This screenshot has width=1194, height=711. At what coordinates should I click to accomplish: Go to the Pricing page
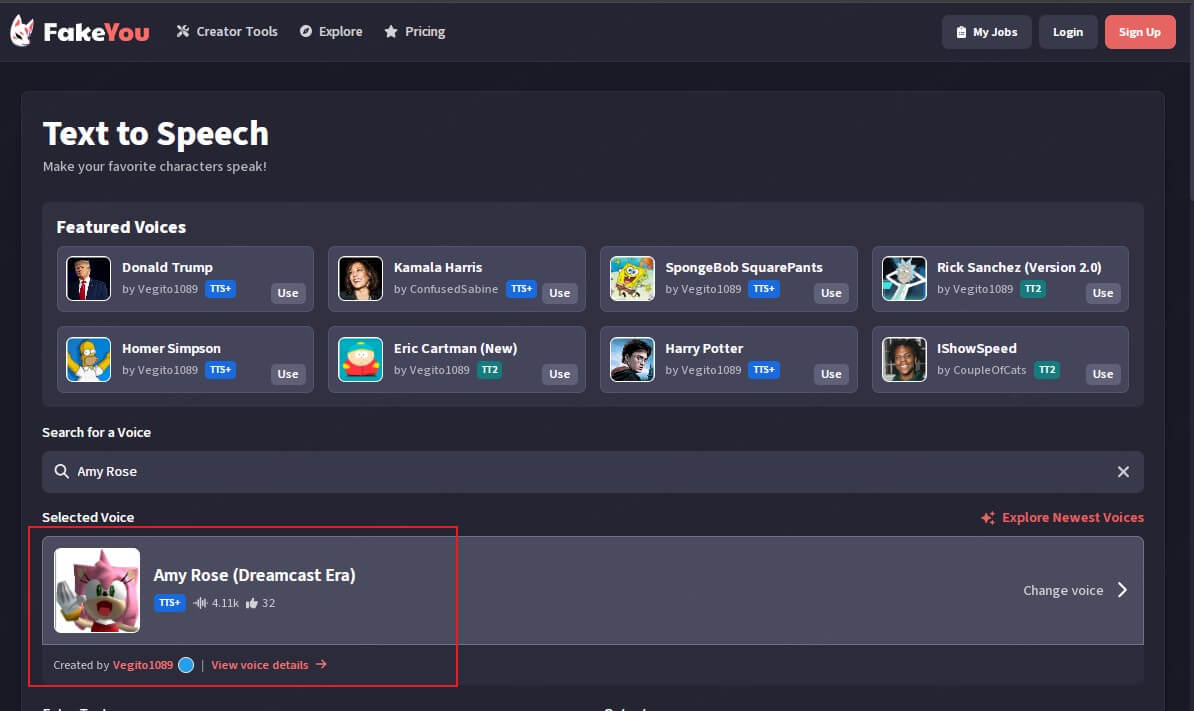pyautogui.click(x=415, y=31)
